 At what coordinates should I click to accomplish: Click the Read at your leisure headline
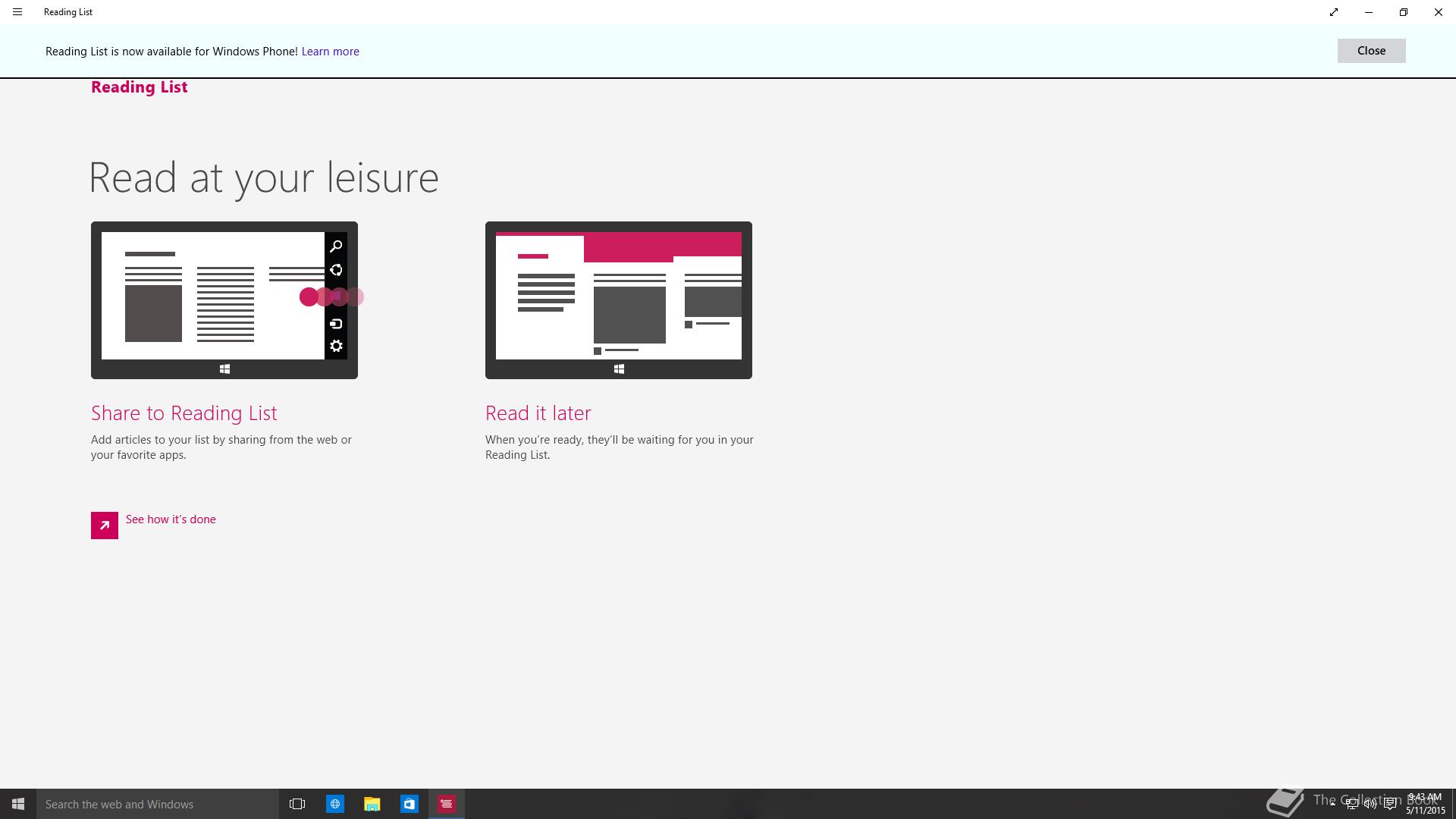pos(264,178)
